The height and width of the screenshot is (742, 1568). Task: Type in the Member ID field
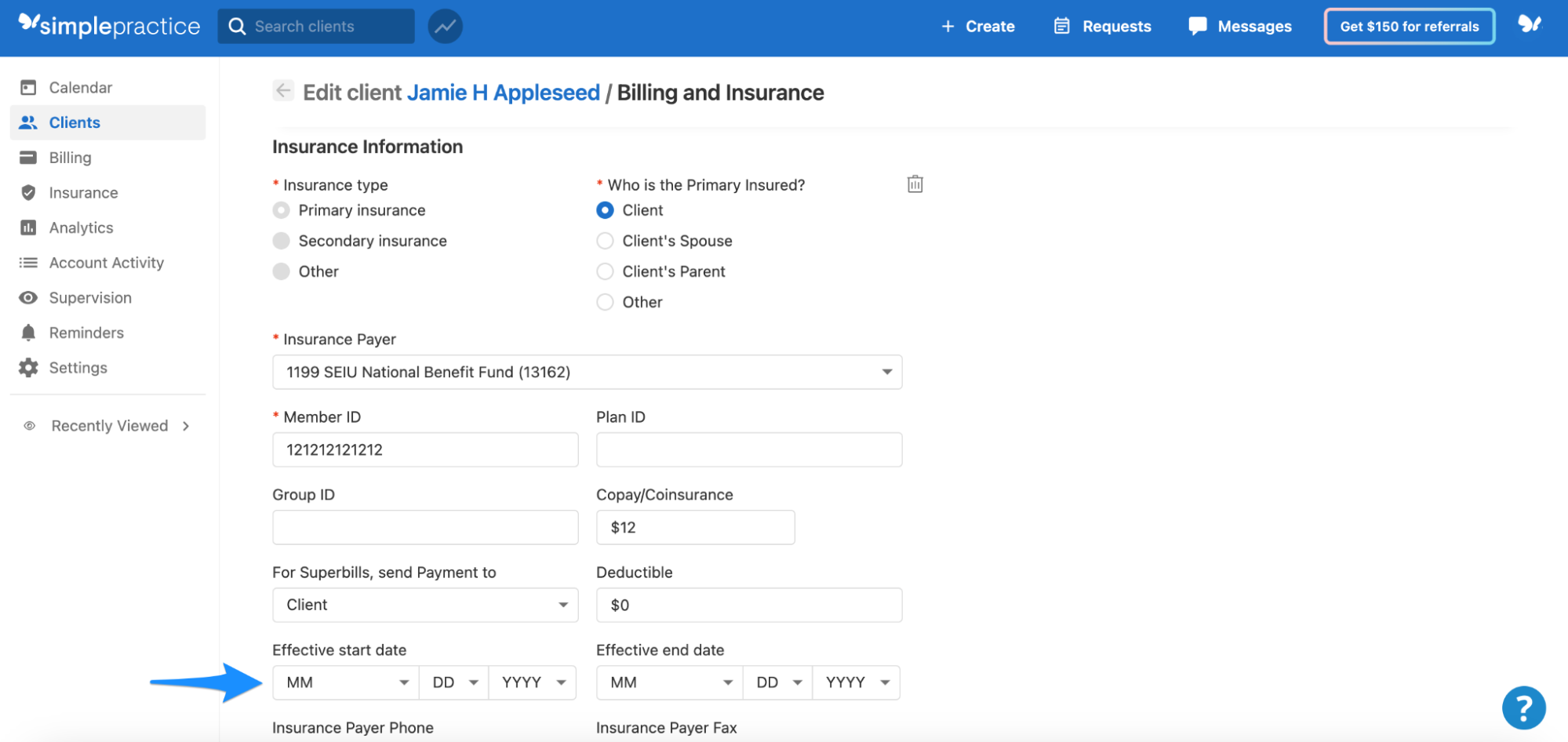424,449
